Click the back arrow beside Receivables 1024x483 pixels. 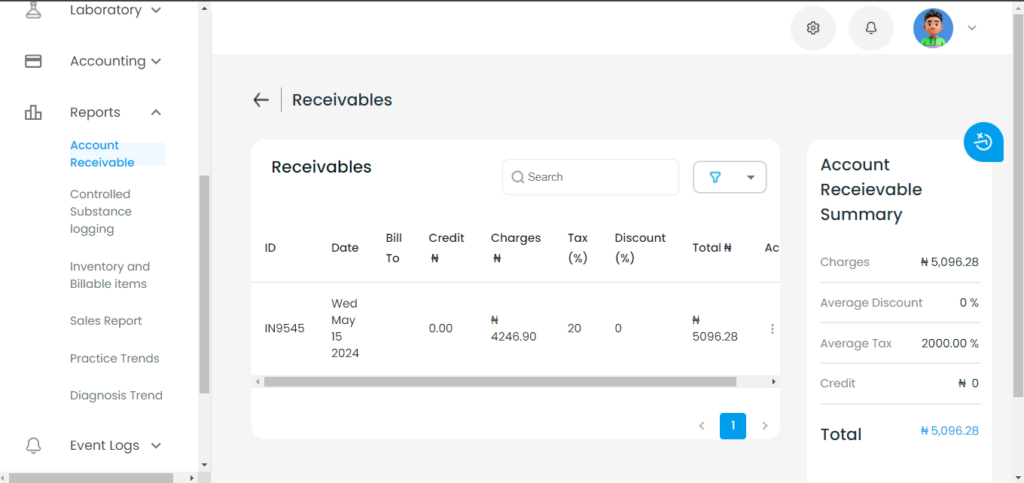click(261, 100)
